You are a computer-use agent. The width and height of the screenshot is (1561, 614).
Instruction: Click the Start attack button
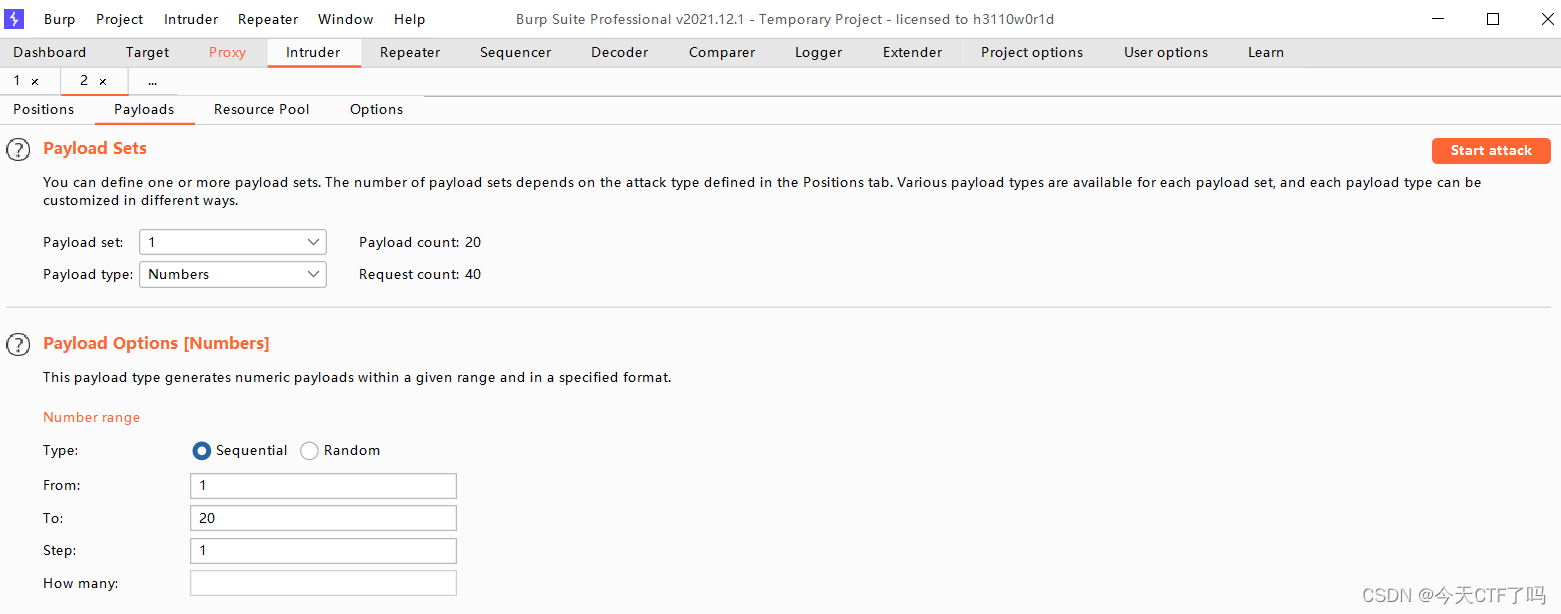click(x=1491, y=151)
